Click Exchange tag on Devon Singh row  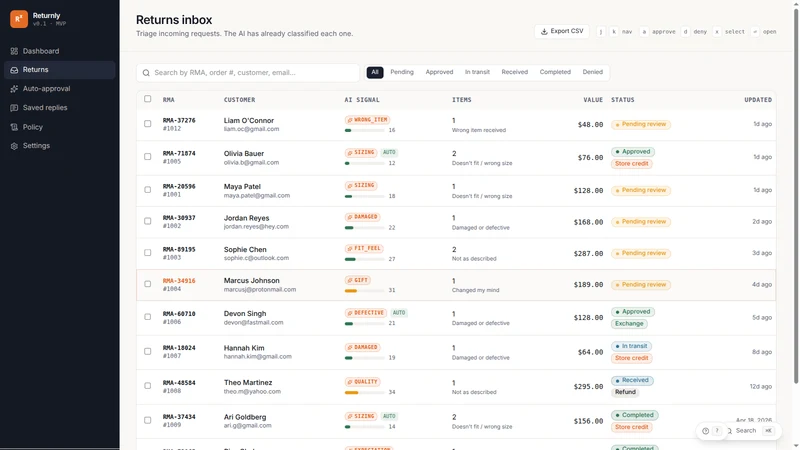(x=629, y=324)
